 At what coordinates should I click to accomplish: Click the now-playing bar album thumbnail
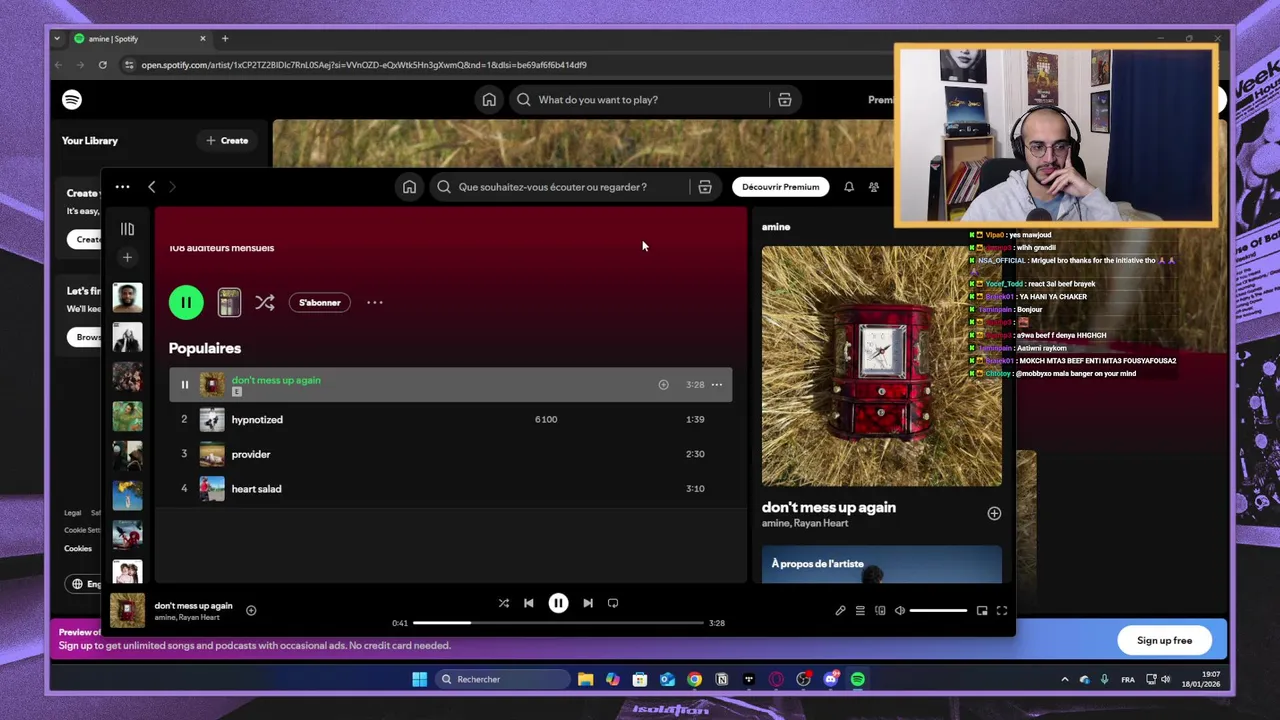(x=127, y=611)
